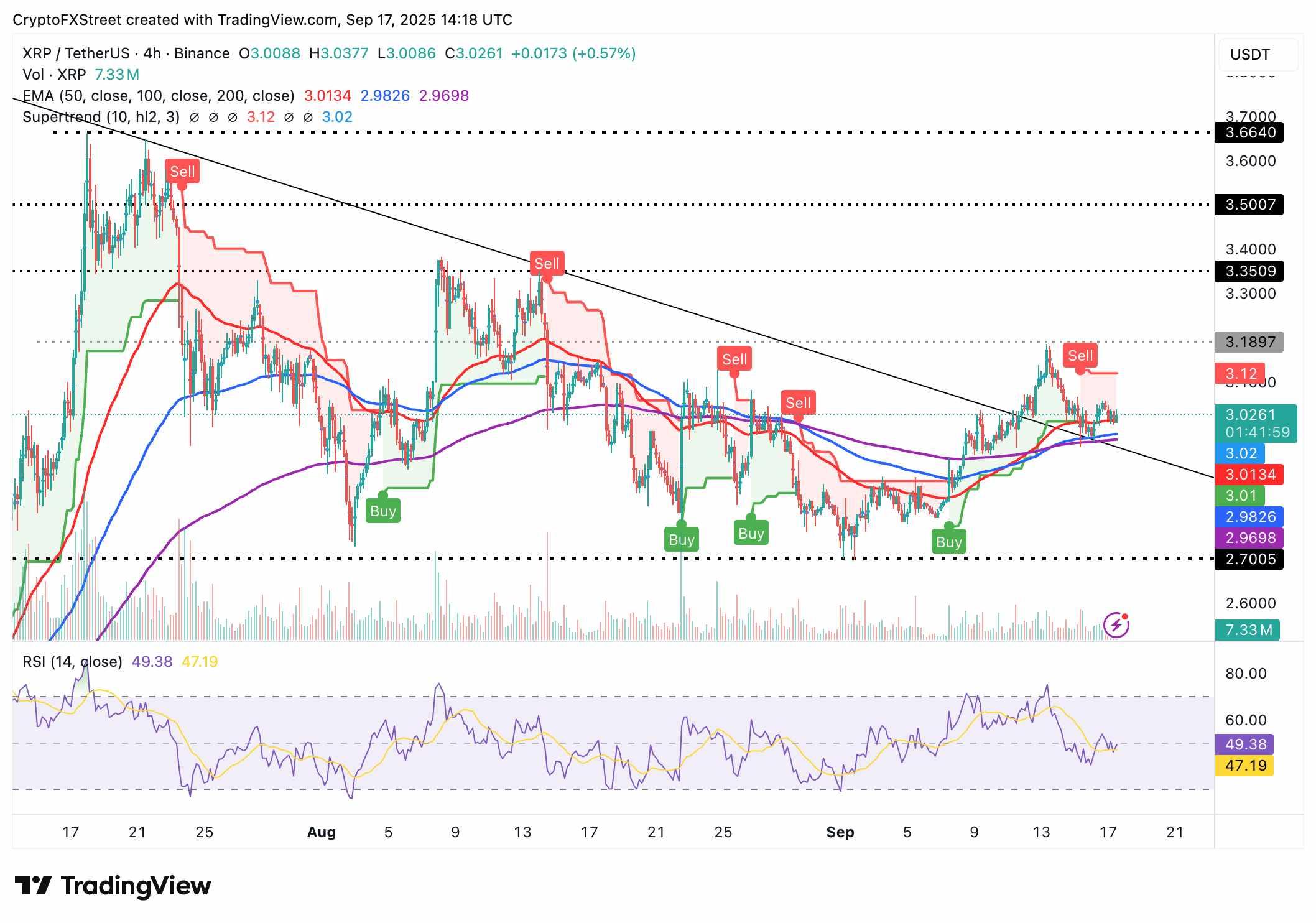Image resolution: width=1316 pixels, height=923 pixels.
Task: Click the purple 49.38 RSI axis label
Action: tap(1244, 744)
